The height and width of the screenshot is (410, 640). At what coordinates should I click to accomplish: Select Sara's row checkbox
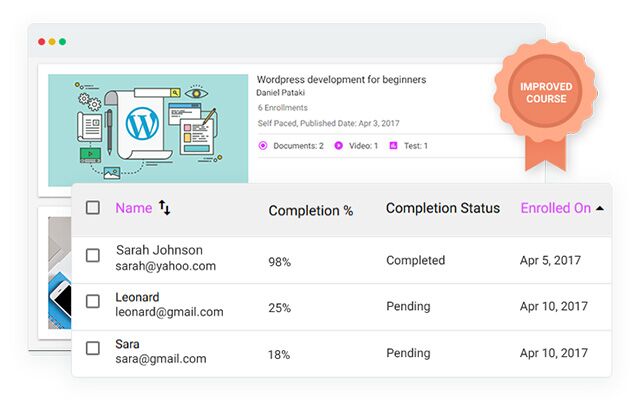[x=93, y=348]
